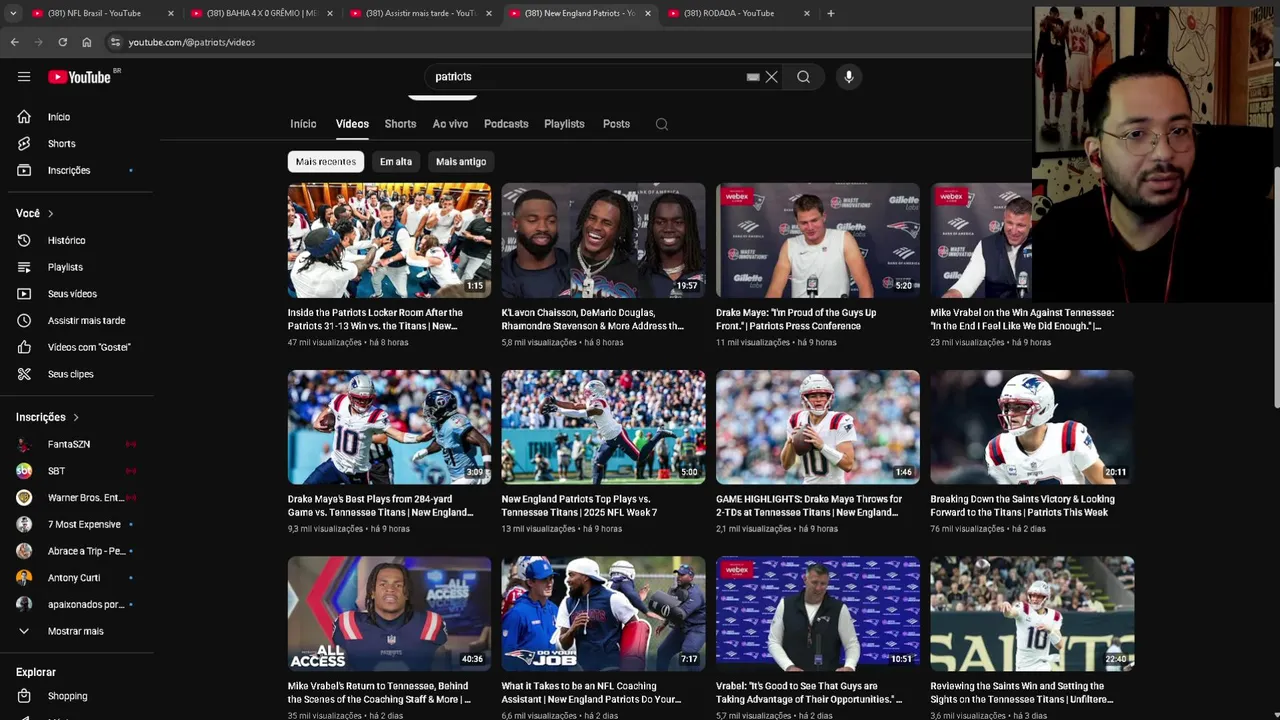Expand Mostrar mais subscriptions
Screen dimensions: 1280x720
click(x=77, y=631)
